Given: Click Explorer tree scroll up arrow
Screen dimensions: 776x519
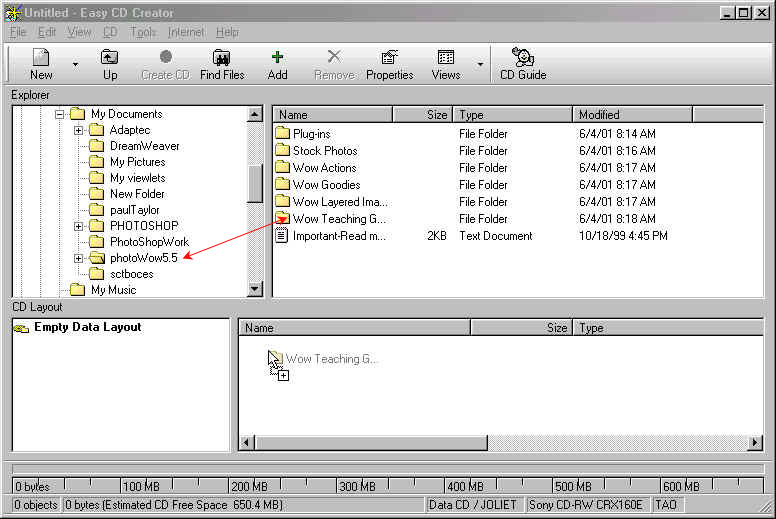Looking at the screenshot, I should pos(254,115).
